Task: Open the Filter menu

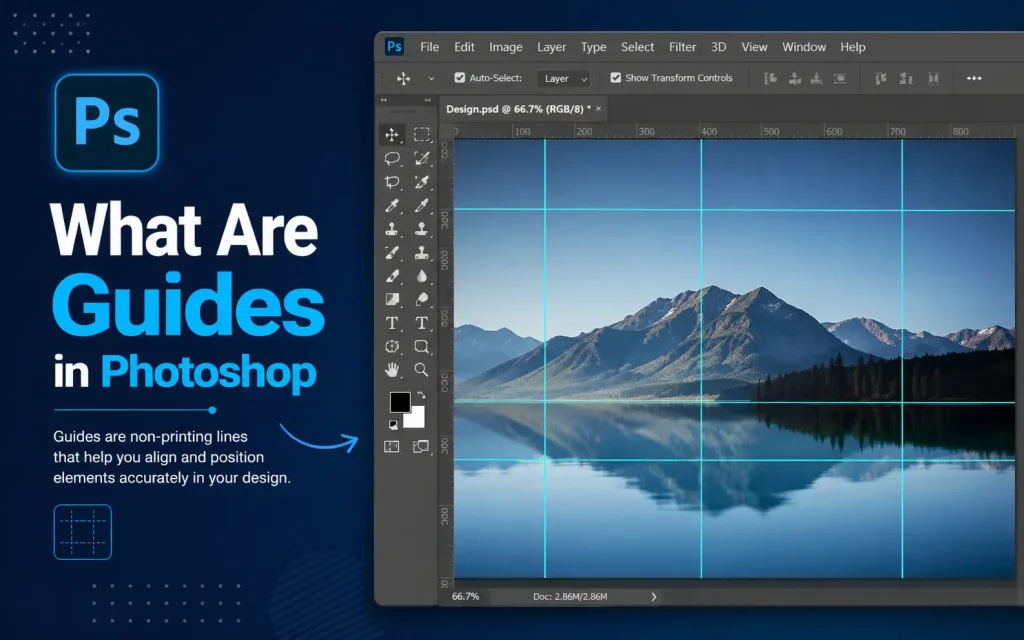Action: (x=682, y=47)
